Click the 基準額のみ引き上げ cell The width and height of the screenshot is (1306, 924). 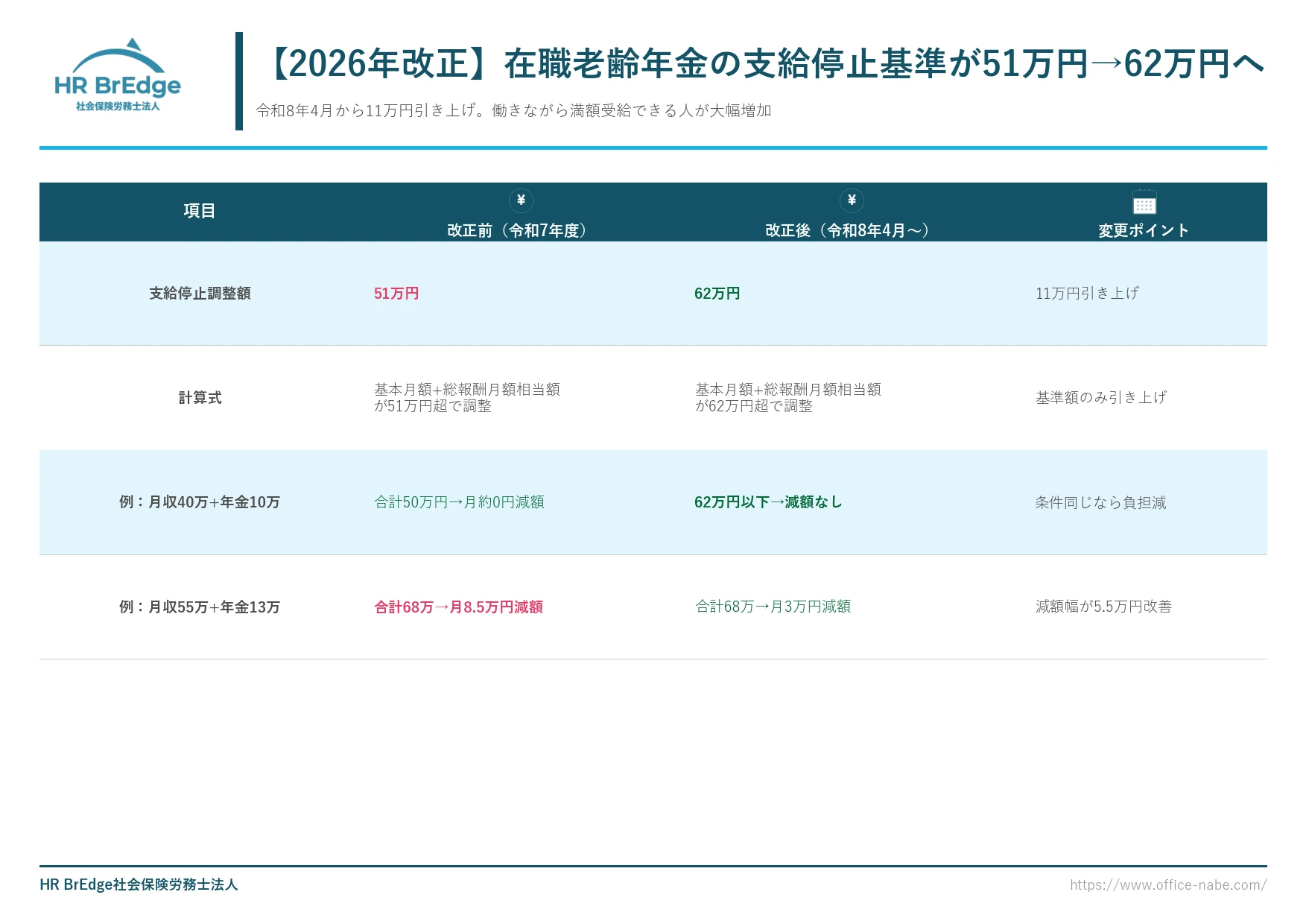1100,398
